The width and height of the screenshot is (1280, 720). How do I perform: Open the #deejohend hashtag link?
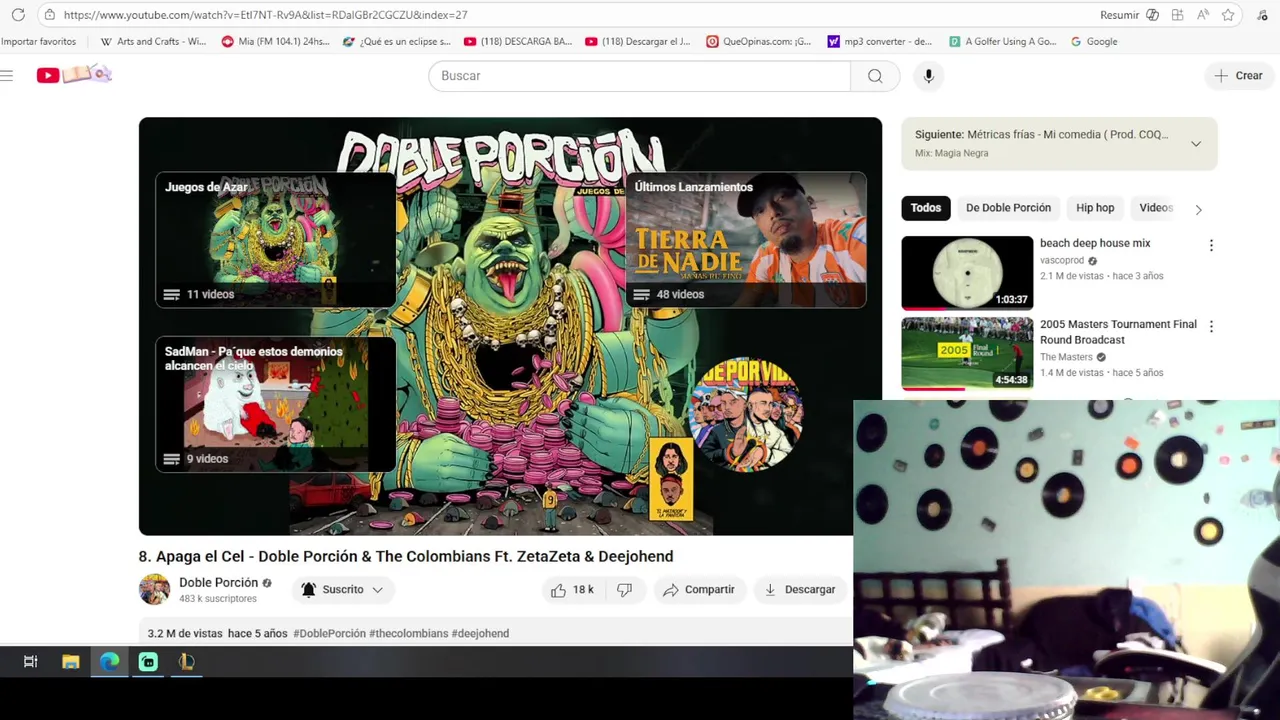pos(480,633)
